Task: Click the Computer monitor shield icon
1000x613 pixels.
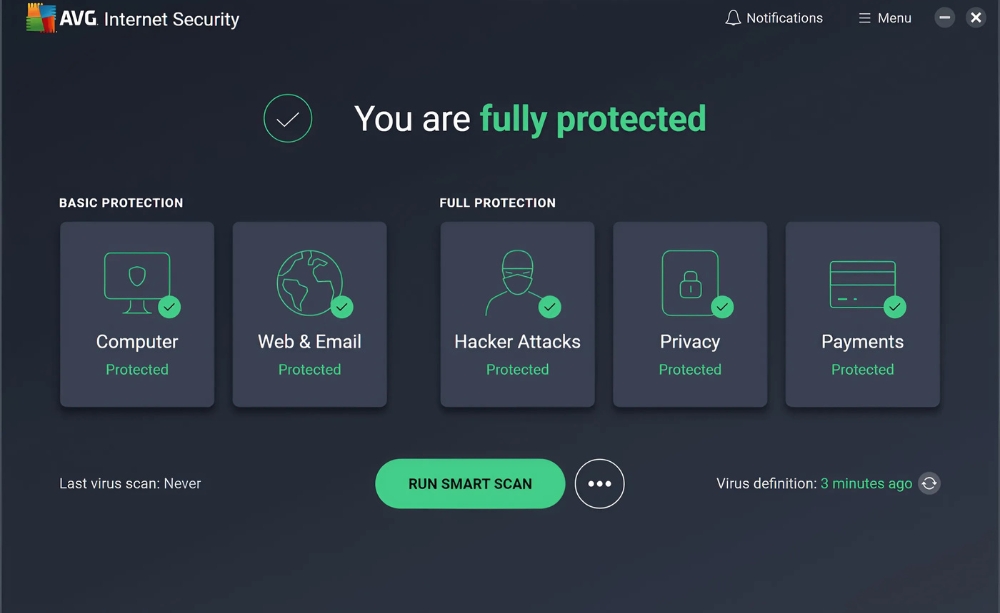Action: point(137,283)
